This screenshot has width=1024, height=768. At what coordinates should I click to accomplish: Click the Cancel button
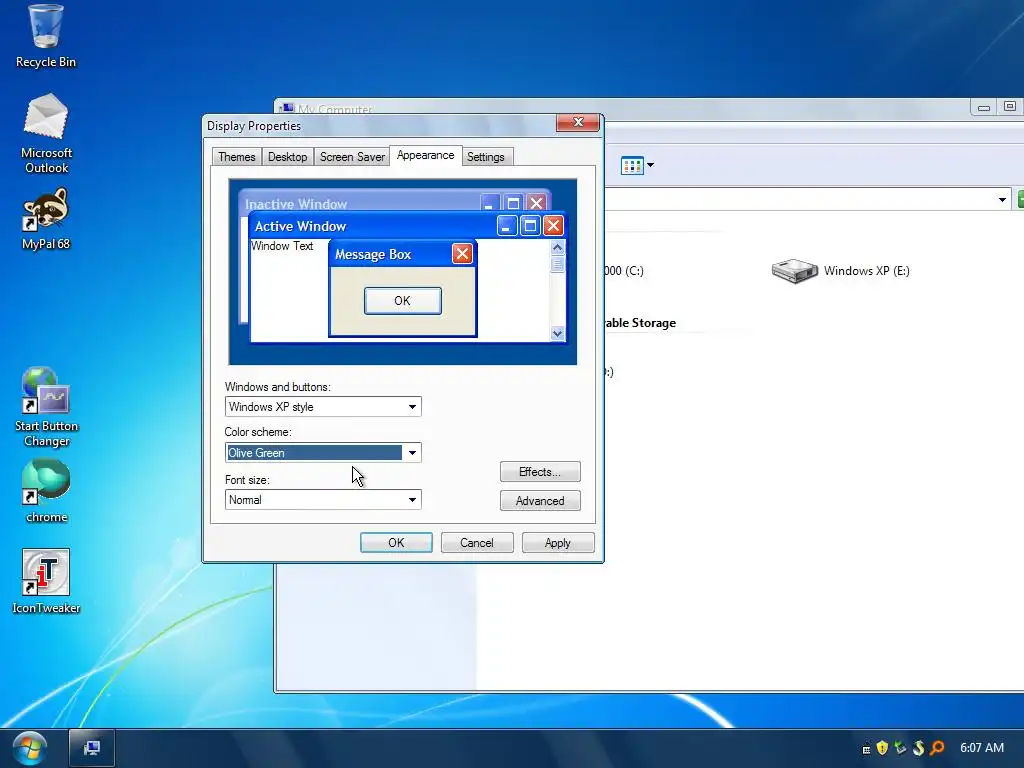[477, 543]
